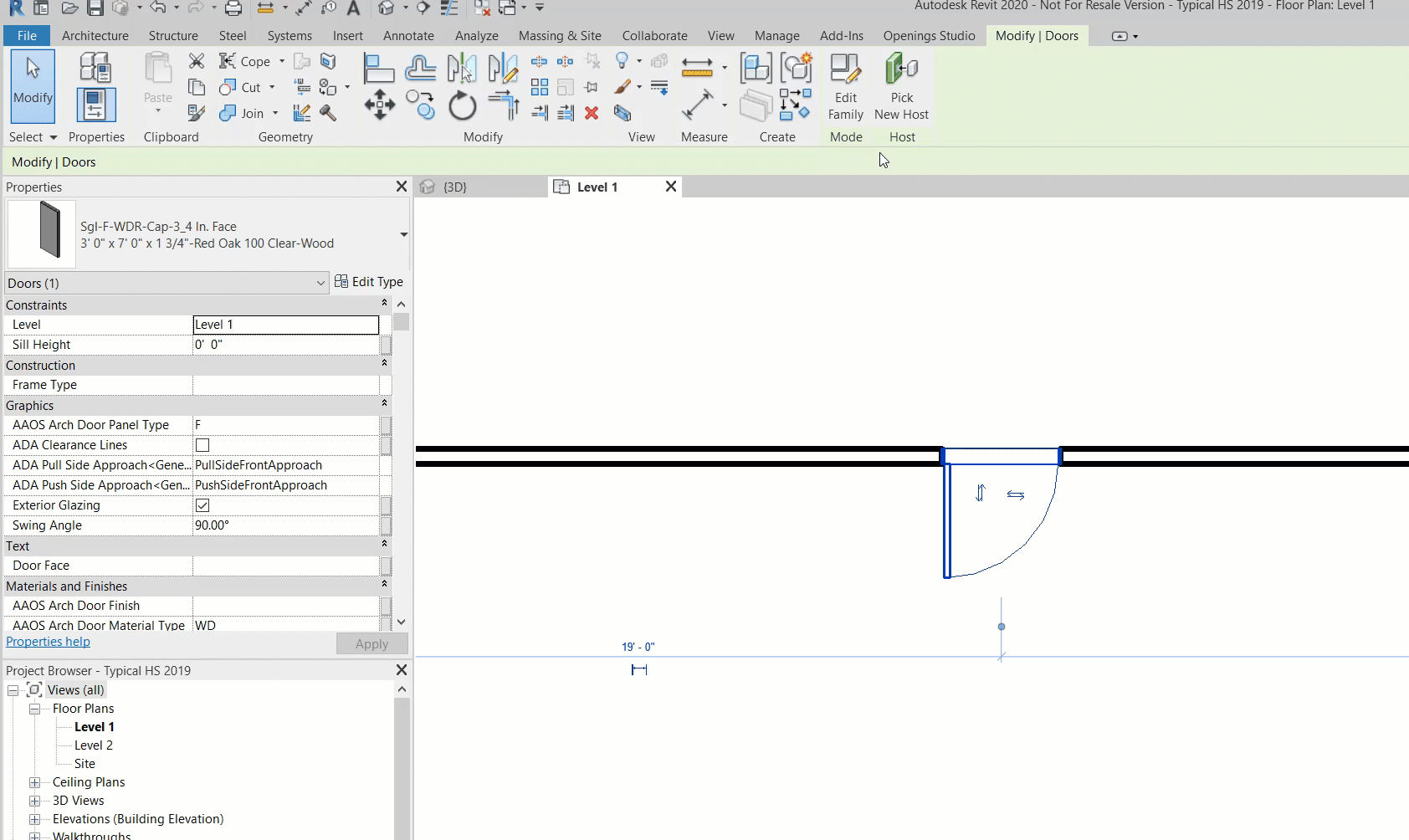Open the Doors filter dropdown in Properties

coord(320,283)
